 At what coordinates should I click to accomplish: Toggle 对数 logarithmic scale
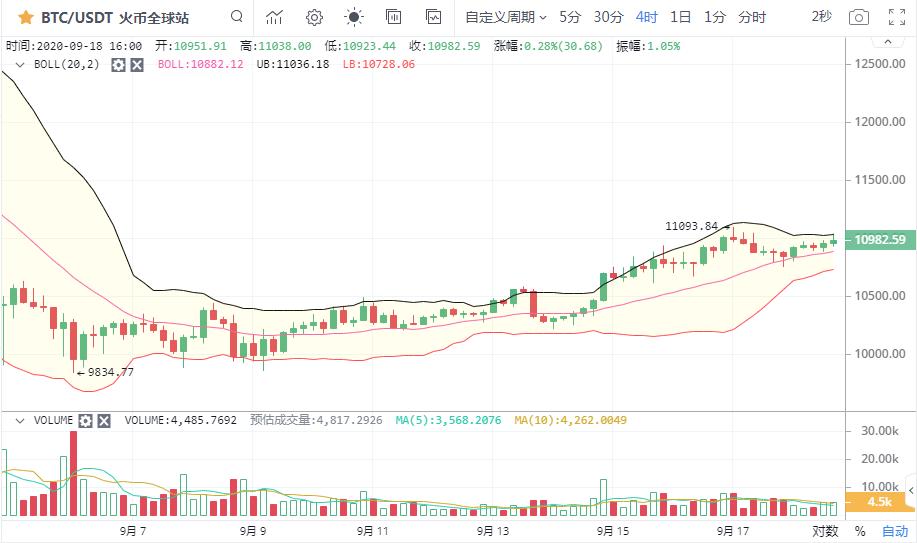click(x=824, y=531)
